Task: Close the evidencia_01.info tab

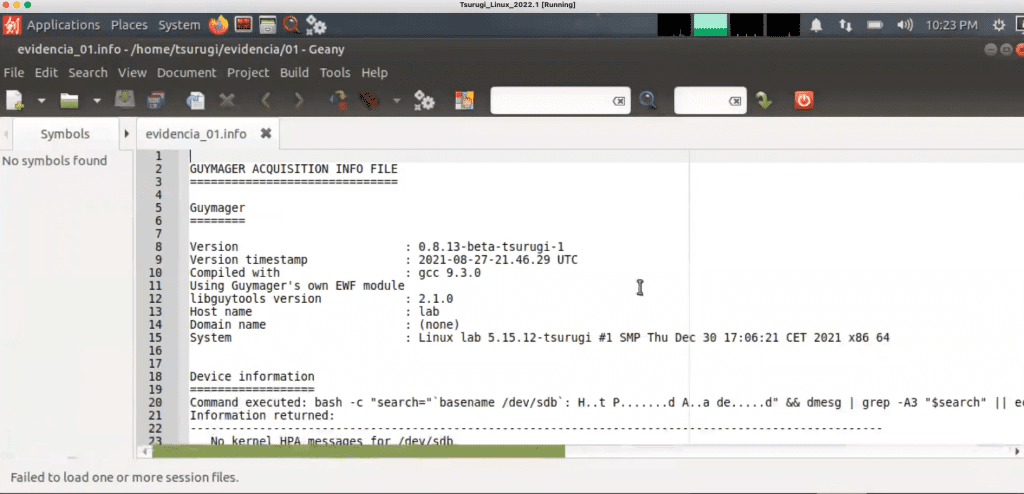Action: pos(266,133)
